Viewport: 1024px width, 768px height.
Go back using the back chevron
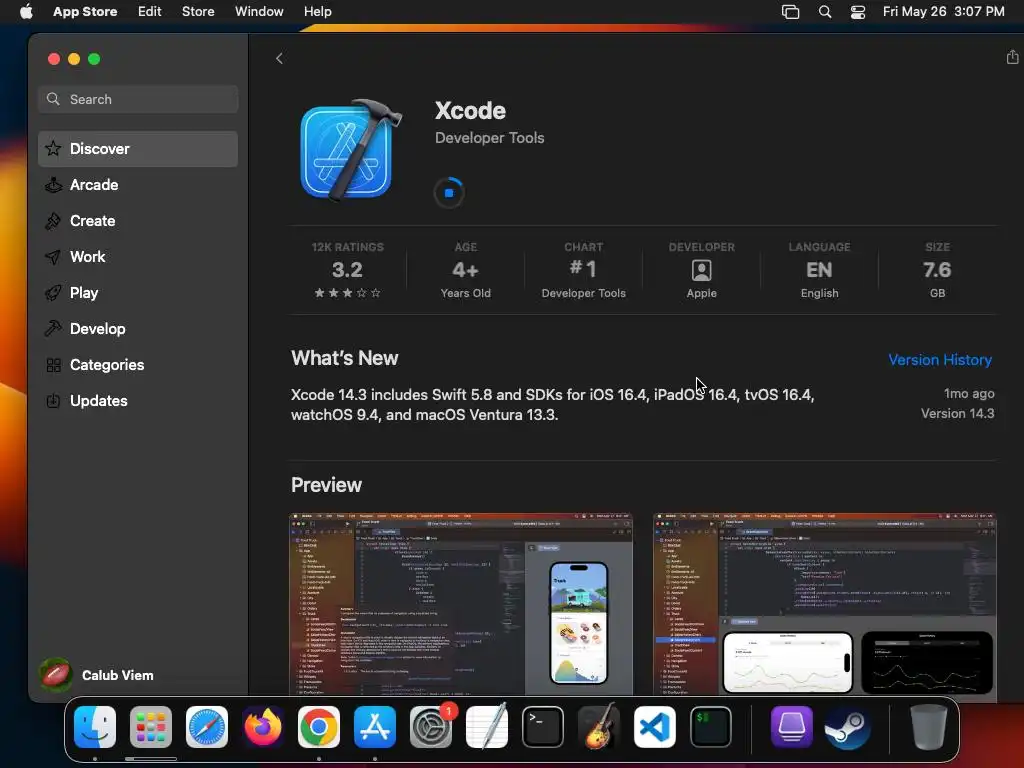click(280, 59)
